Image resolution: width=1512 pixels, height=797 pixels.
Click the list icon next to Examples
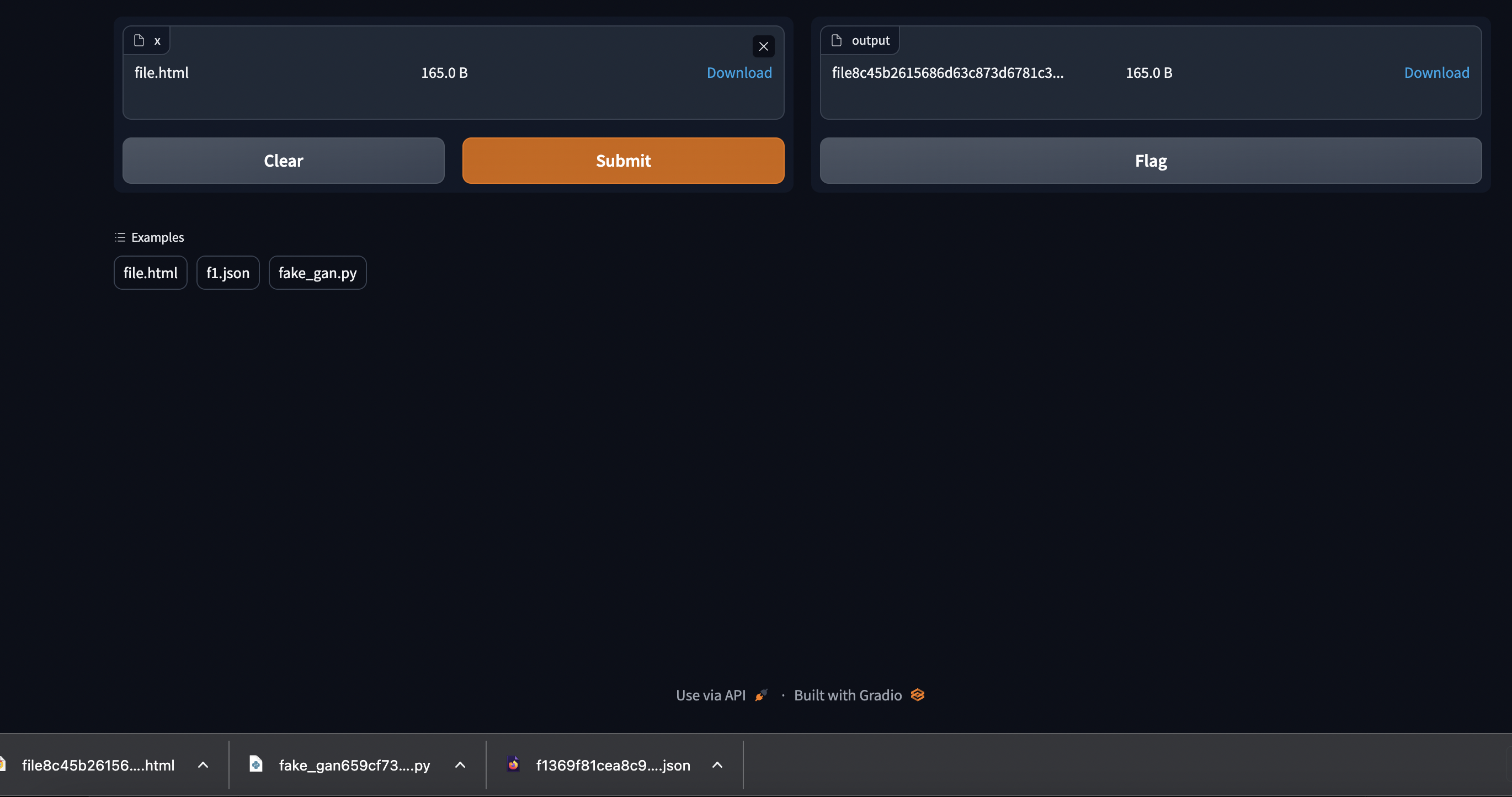pos(120,237)
